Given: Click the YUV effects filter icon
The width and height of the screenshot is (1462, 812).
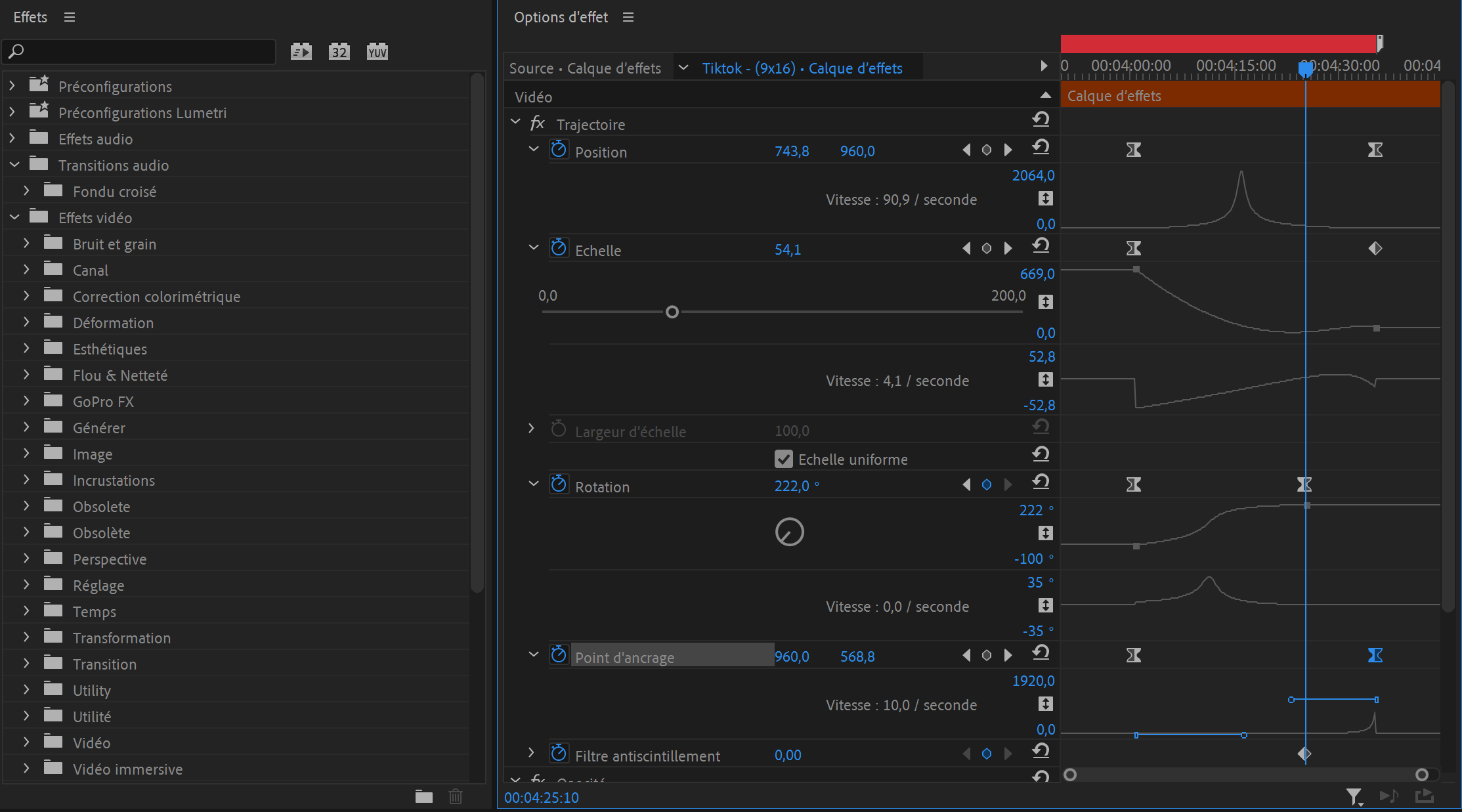Looking at the screenshot, I should tap(377, 51).
